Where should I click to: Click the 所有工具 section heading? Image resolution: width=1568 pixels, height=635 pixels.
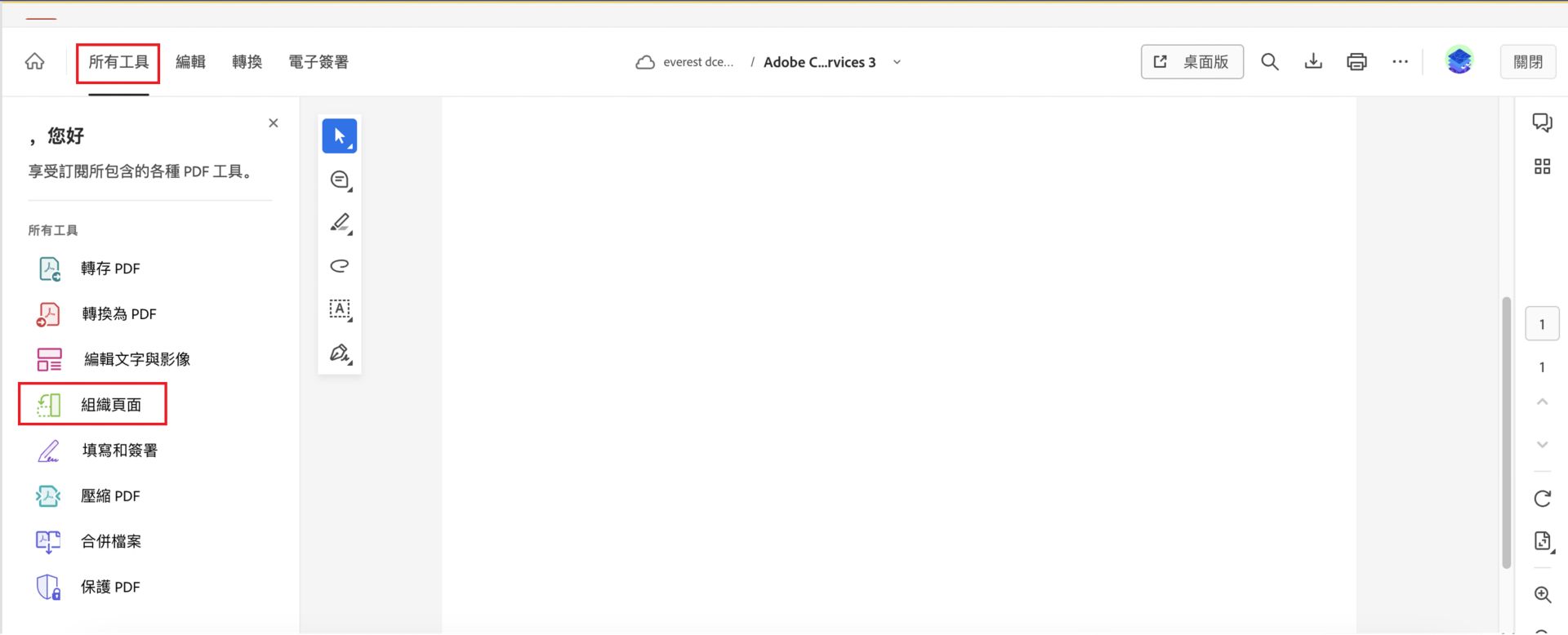(53, 231)
